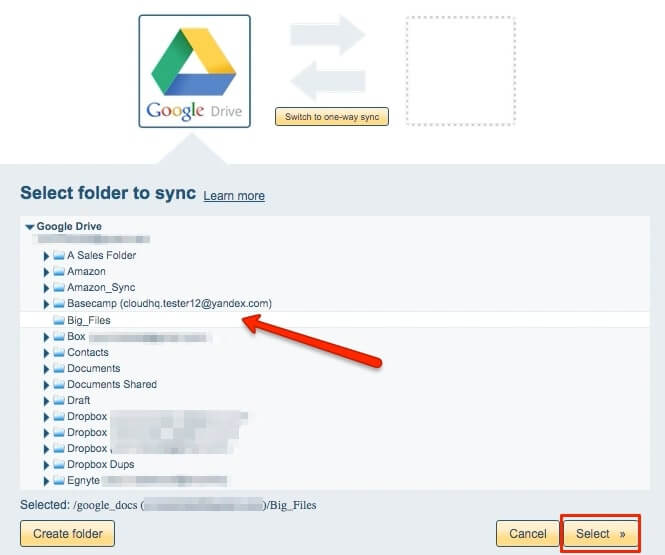Click folder icon beside Amazon_Sync
Image resolution: width=665 pixels, height=555 pixels.
click(59, 287)
